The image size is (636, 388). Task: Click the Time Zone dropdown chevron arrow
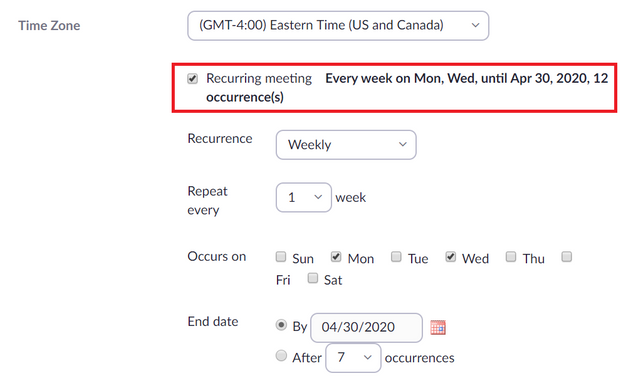(x=475, y=26)
